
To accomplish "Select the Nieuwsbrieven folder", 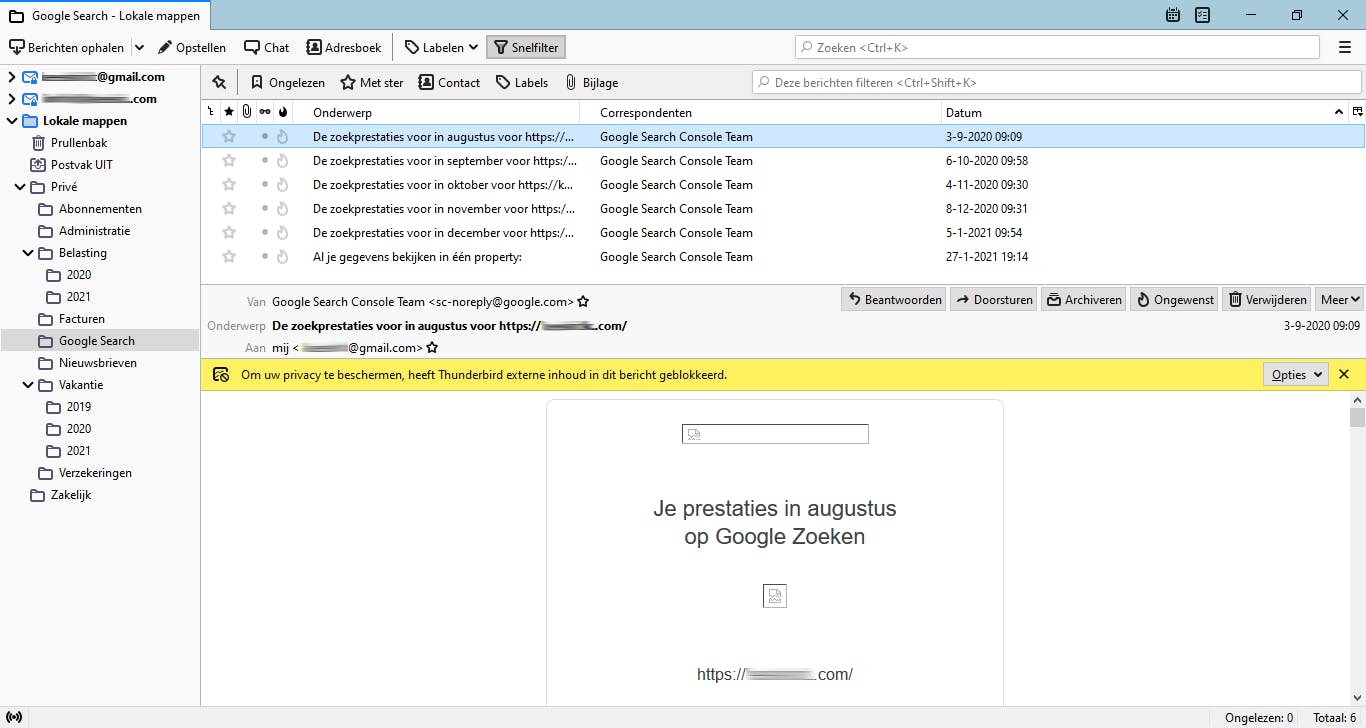I will pos(100,363).
